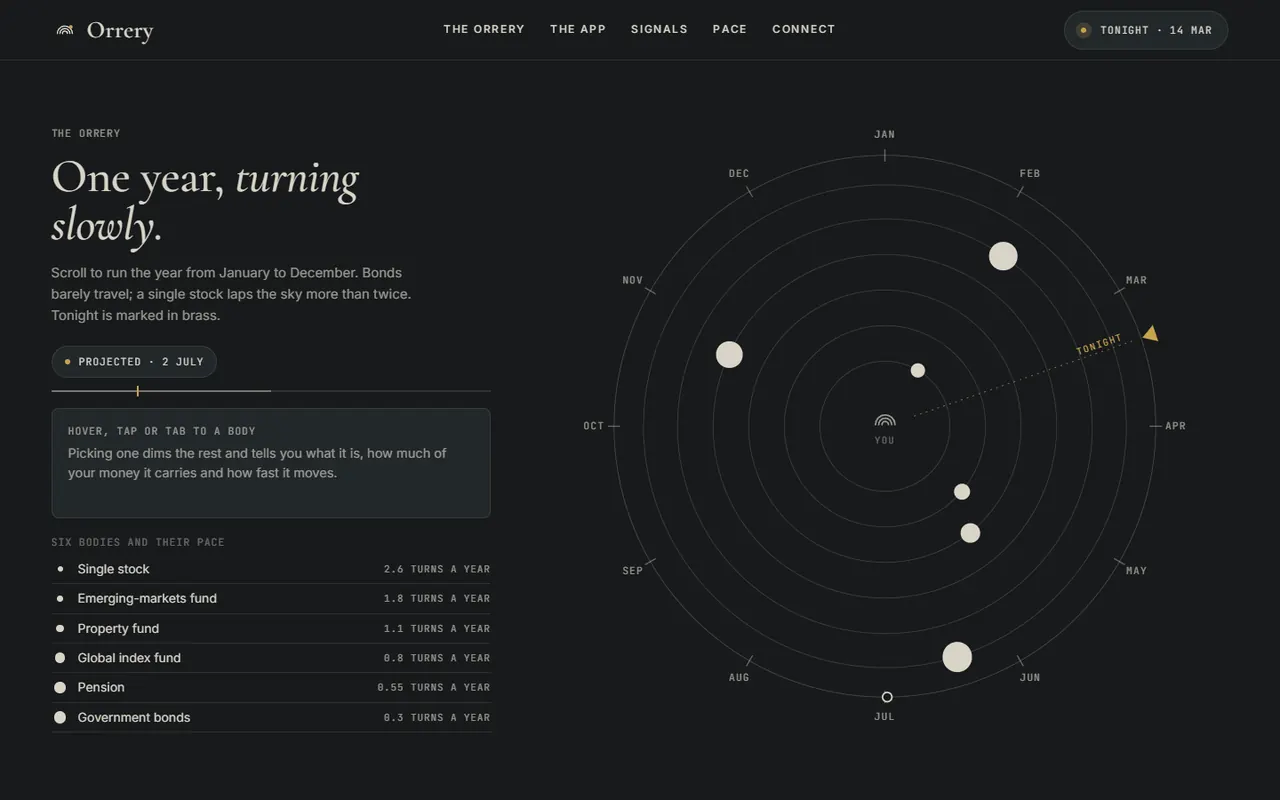Viewport: 1280px width, 800px height.
Task: Click the hollow ring marker above JUL
Action: [x=887, y=697]
